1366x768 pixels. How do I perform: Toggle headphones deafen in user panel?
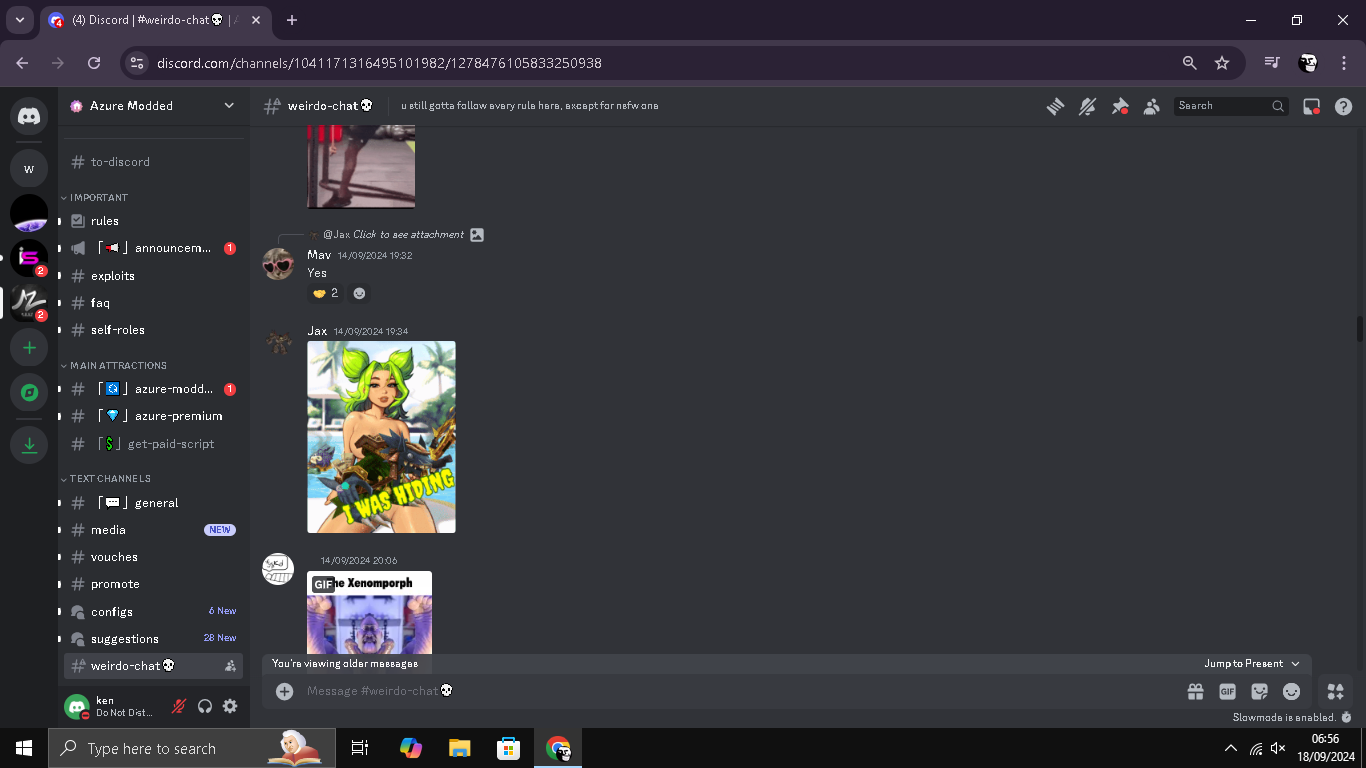point(205,706)
